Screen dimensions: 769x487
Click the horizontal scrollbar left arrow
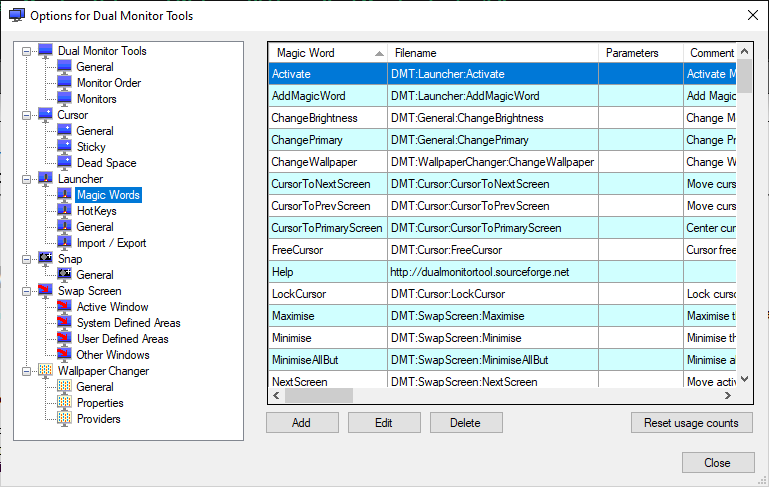pos(277,395)
